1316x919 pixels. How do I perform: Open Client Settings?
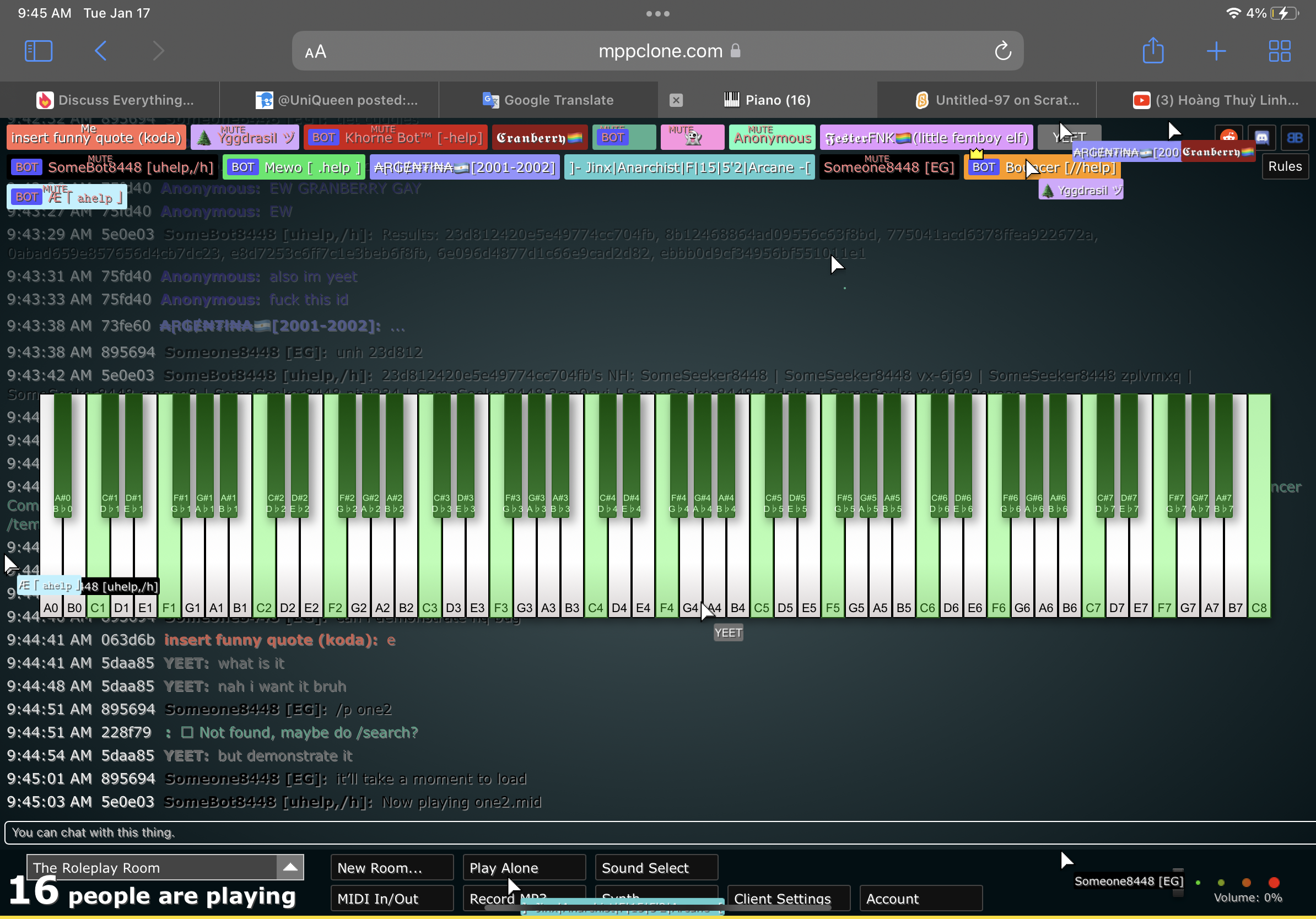tap(789, 898)
